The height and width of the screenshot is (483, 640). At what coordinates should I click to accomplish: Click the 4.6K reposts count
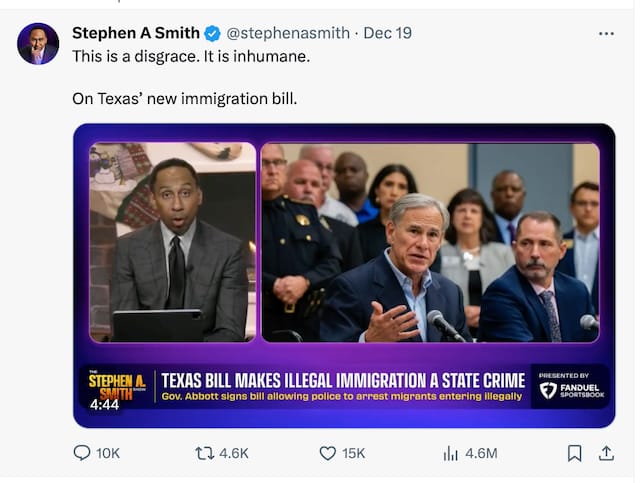tap(233, 453)
